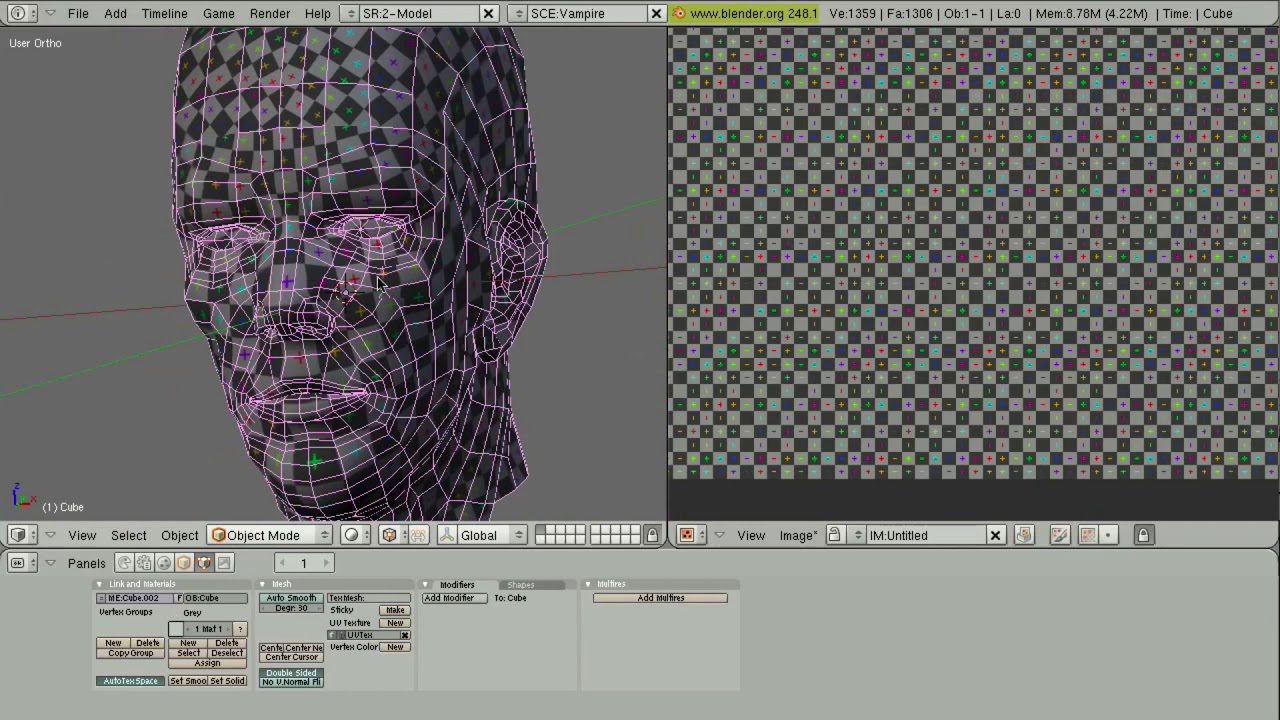Toggle the Double Sided option
The image size is (1280, 720).
[291, 673]
